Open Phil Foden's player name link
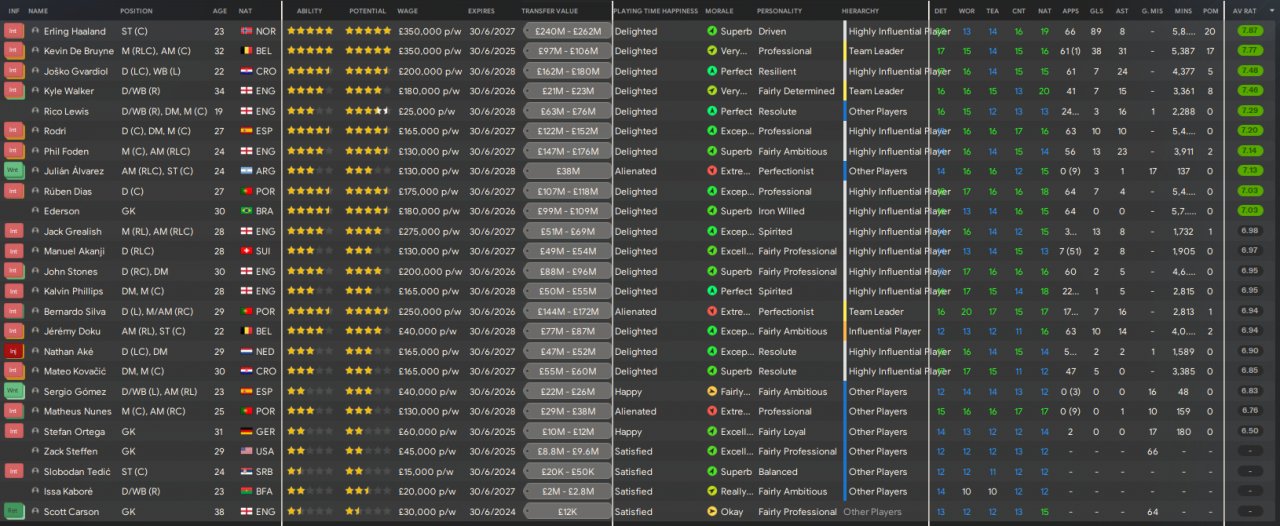This screenshot has width=1280, height=526. [67, 151]
